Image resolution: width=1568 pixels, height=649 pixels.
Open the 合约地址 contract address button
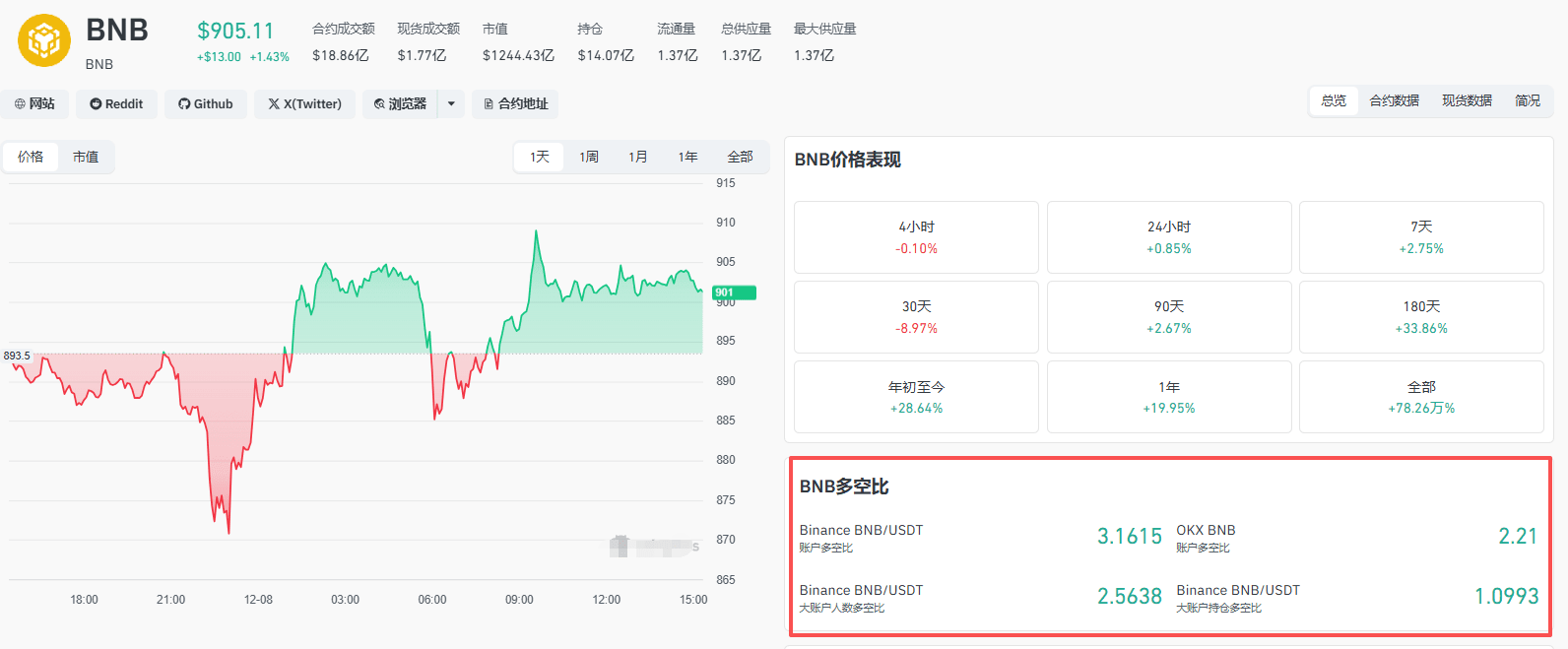click(x=515, y=103)
